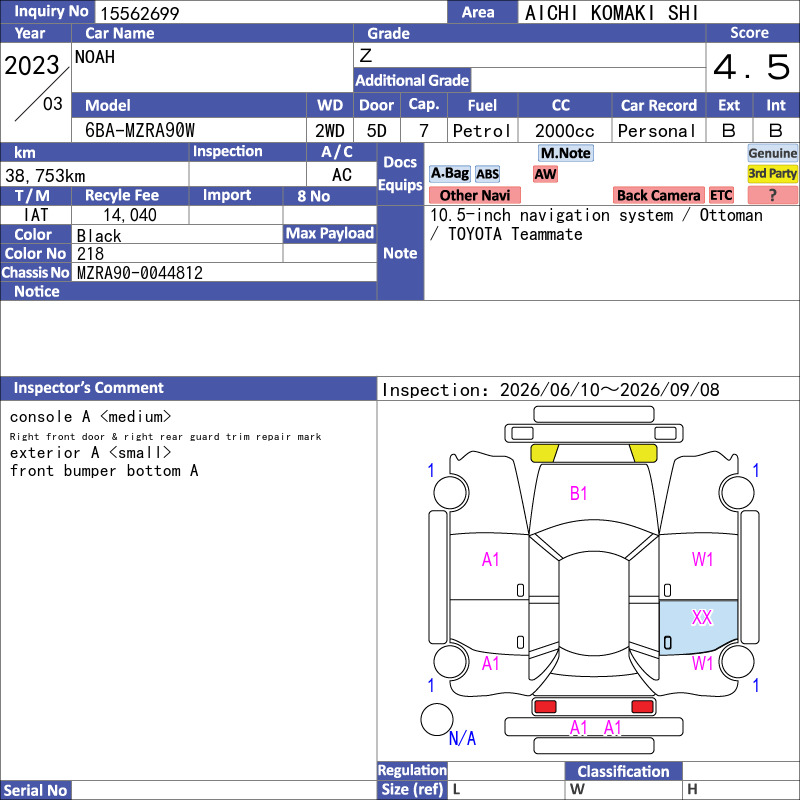The height and width of the screenshot is (800, 800).
Task: Click the A.Bag equipment badge
Action: pos(449,174)
